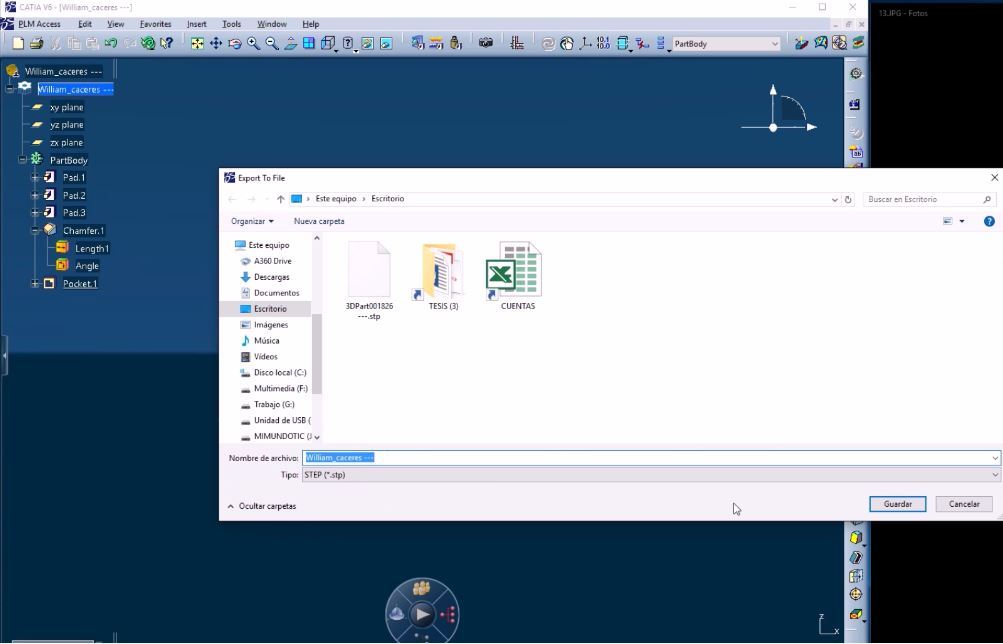Click the What's This help icon
The height and width of the screenshot is (644, 1003).
point(167,44)
